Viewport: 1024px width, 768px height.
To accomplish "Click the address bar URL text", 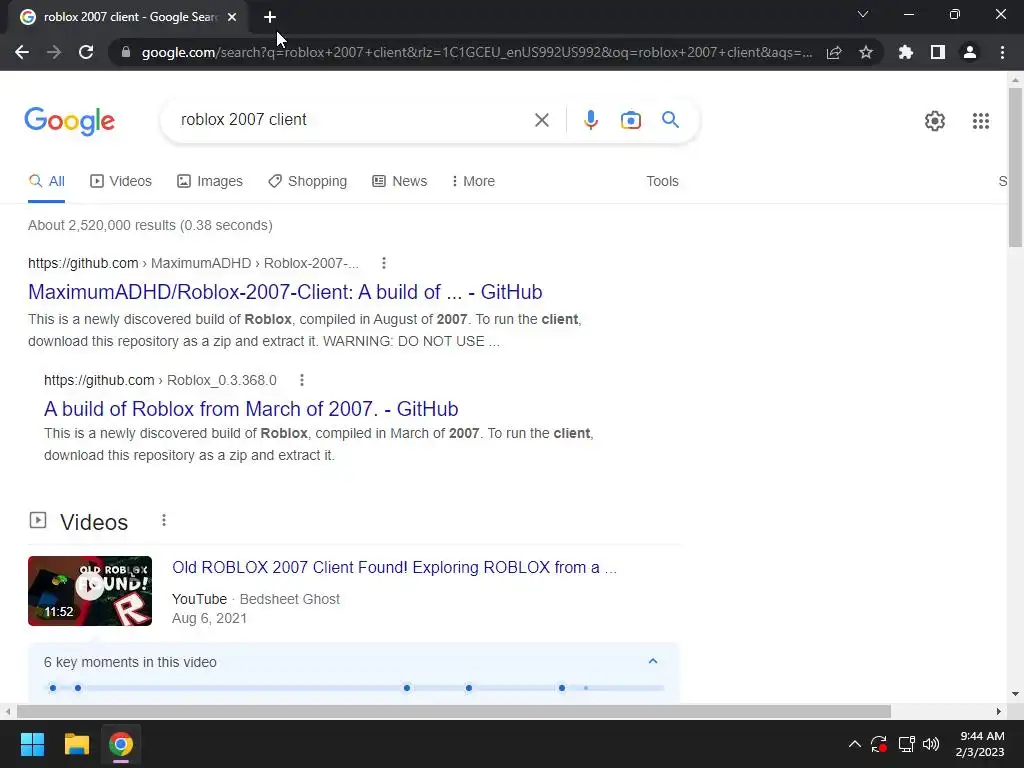I will pyautogui.click(x=477, y=52).
